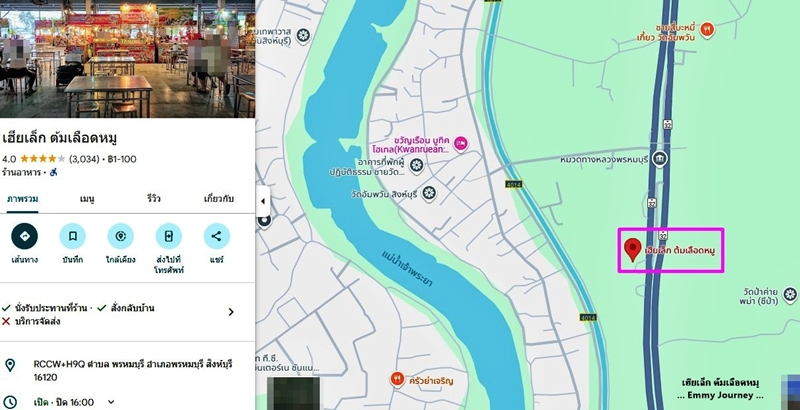
Task: Expand opening hours dropdown arrow
Action: pos(111,402)
